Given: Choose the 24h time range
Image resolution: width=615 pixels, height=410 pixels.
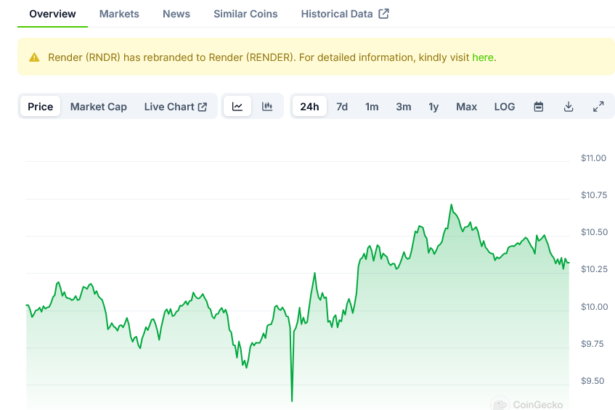Looking at the screenshot, I should pos(309,107).
